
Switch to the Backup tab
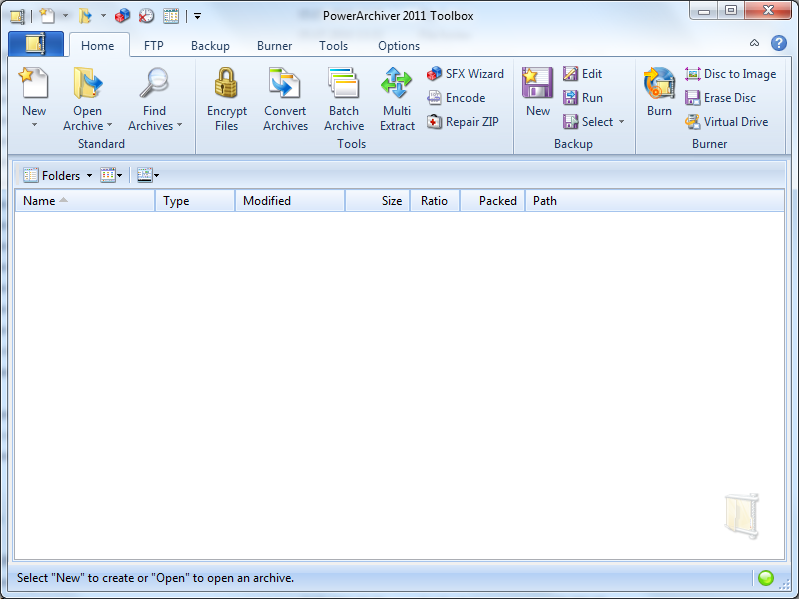pyautogui.click(x=210, y=46)
